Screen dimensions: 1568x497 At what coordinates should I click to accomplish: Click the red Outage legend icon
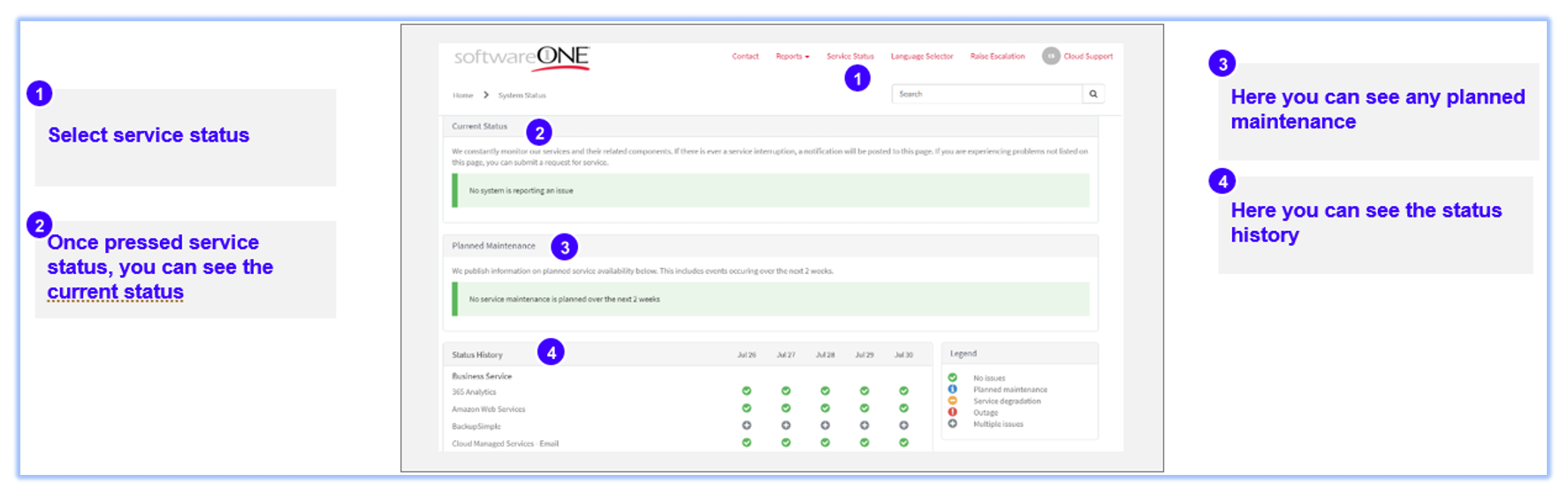click(953, 412)
